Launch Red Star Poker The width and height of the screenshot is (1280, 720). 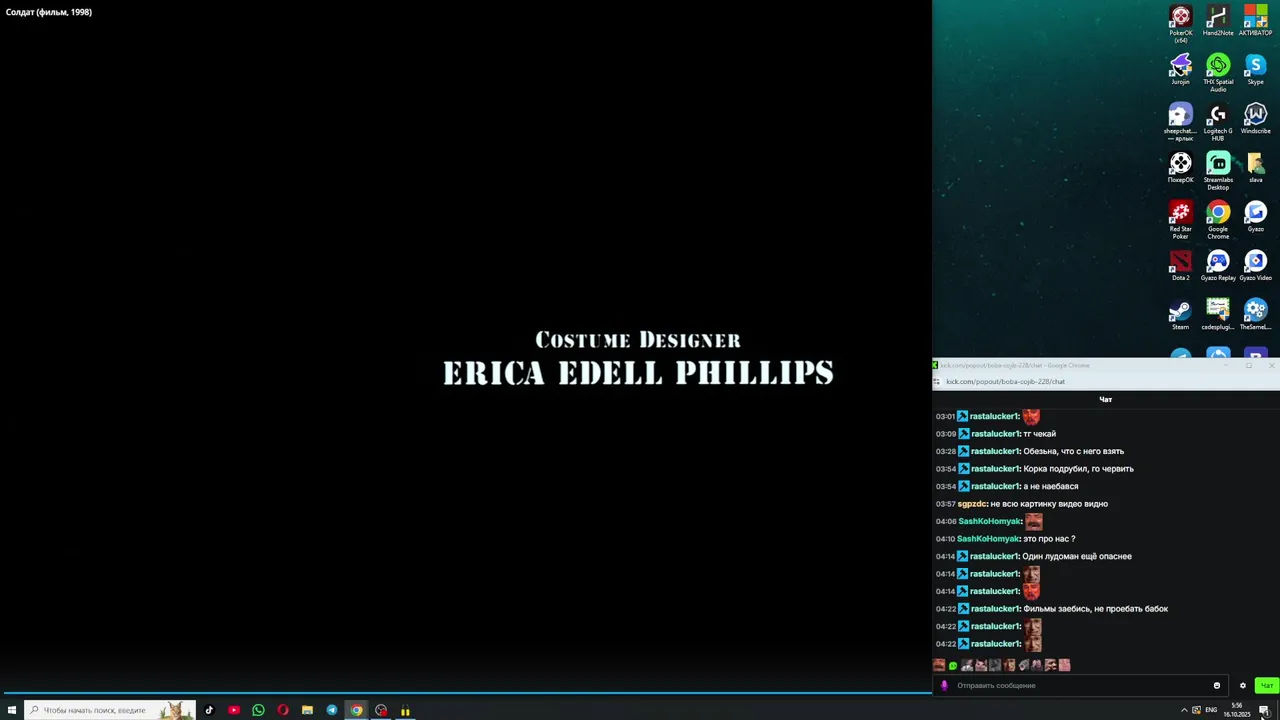1181,220
